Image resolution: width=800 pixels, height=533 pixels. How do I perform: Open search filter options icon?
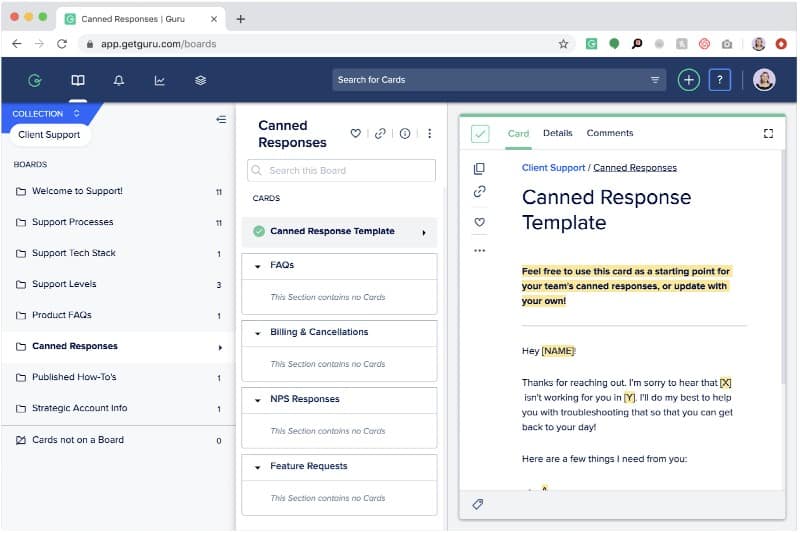point(655,80)
